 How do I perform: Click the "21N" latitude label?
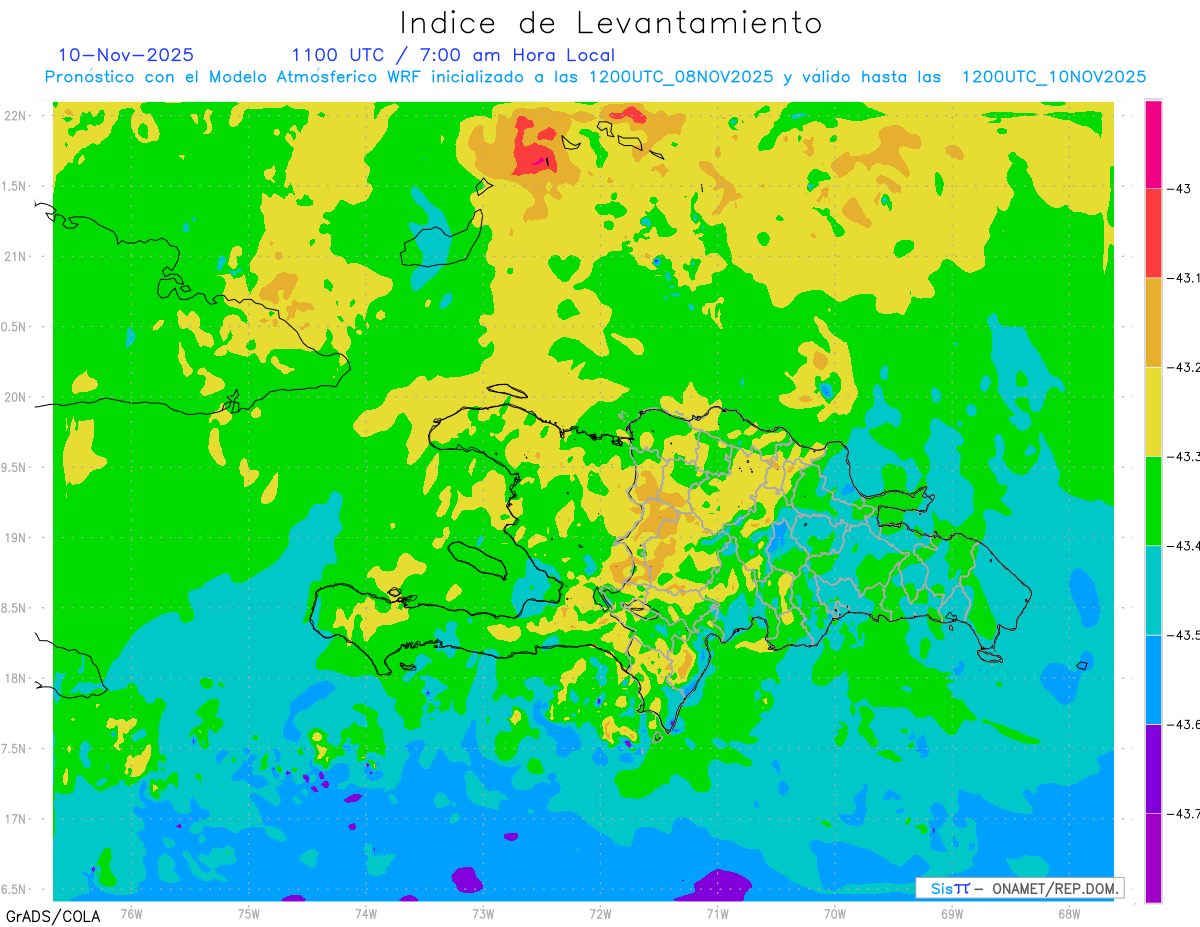pyautogui.click(x=17, y=256)
